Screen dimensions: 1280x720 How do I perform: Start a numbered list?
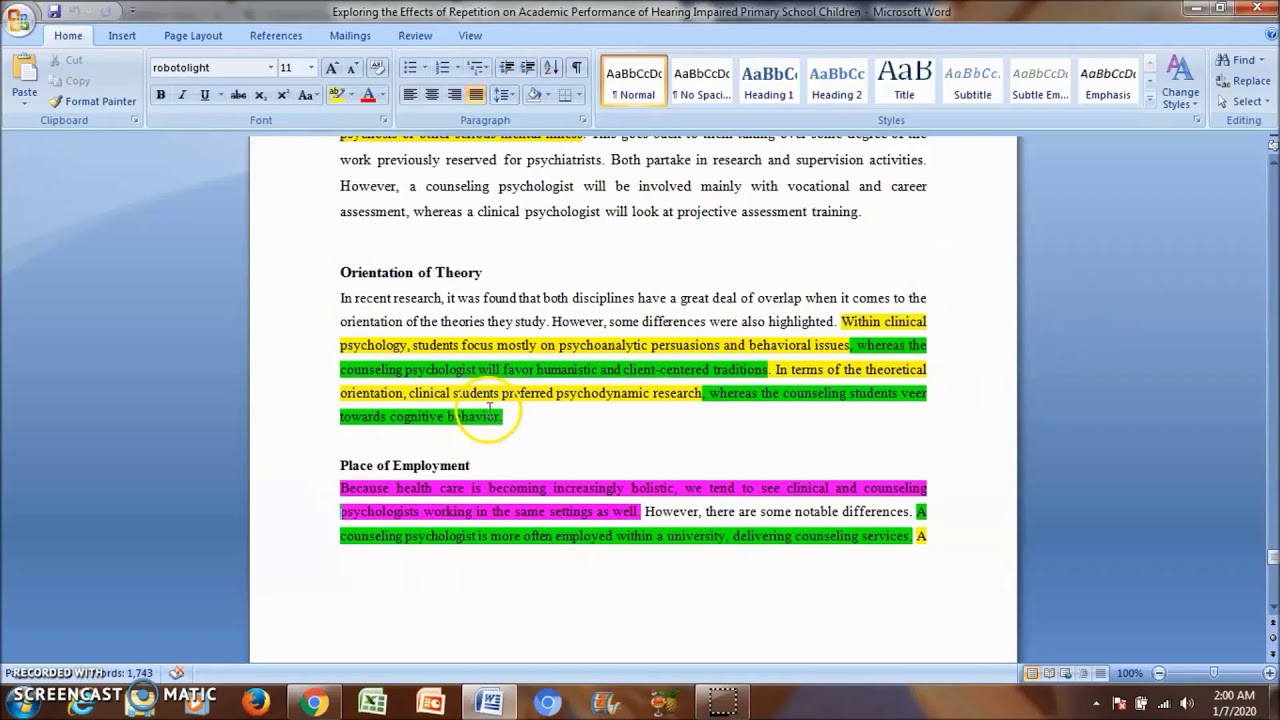[443, 68]
